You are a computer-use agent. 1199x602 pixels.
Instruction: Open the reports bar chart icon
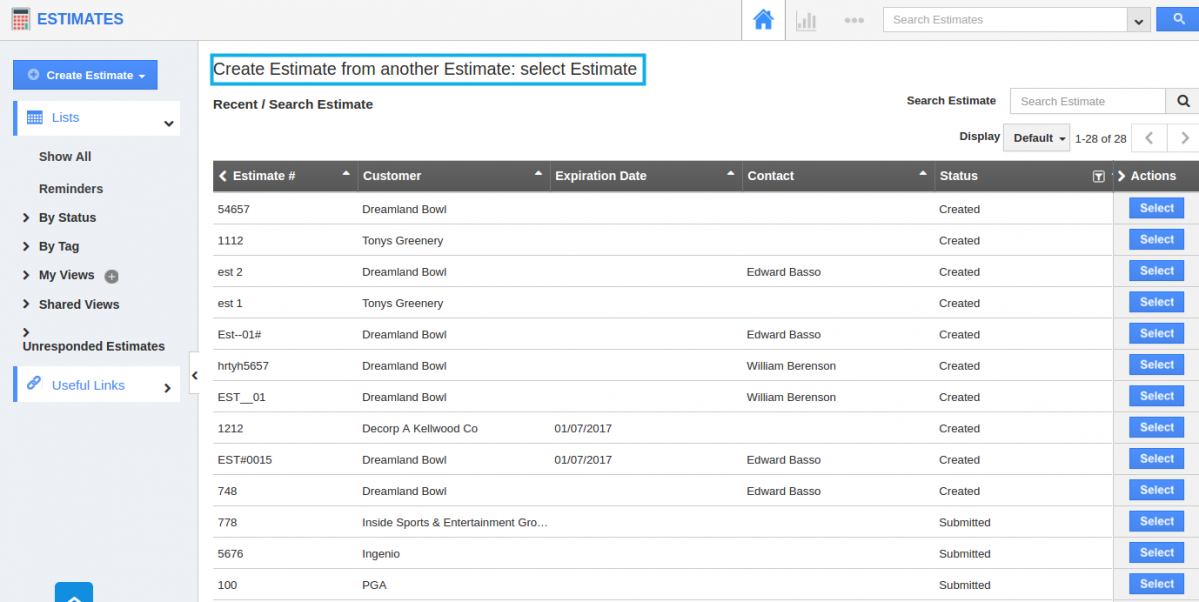[x=806, y=20]
